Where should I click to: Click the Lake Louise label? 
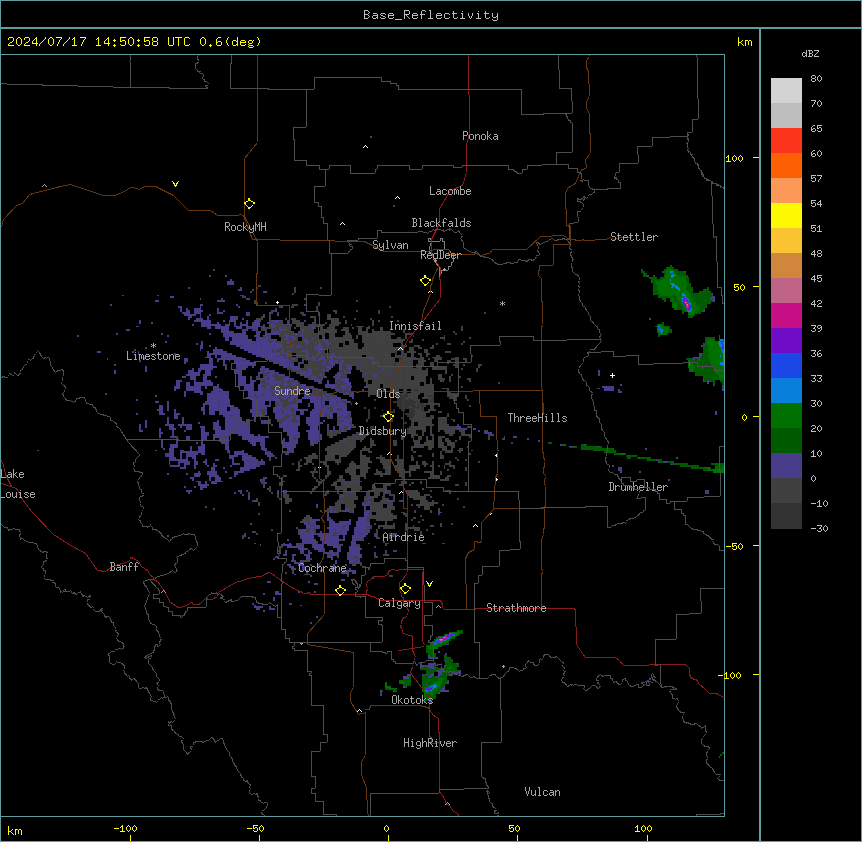(18, 484)
